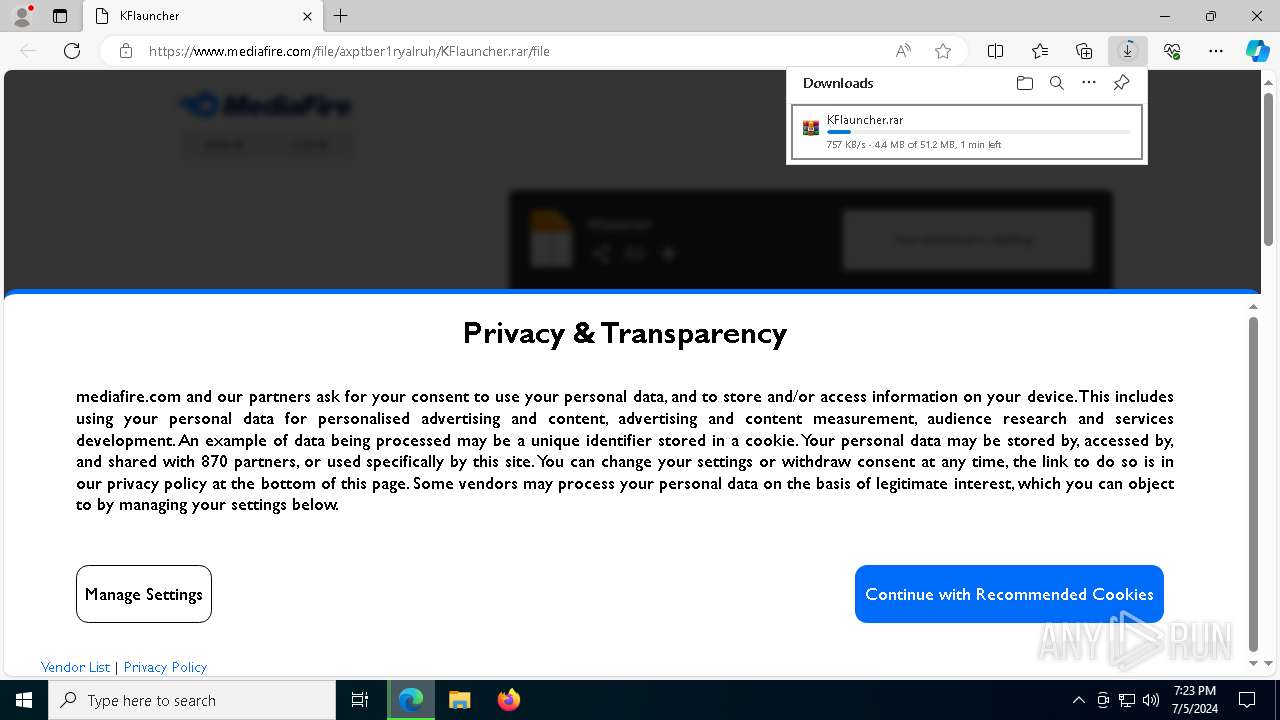Viewport: 1280px width, 720px height.
Task: Click Continue with Recommended Cookies
Action: point(1009,594)
